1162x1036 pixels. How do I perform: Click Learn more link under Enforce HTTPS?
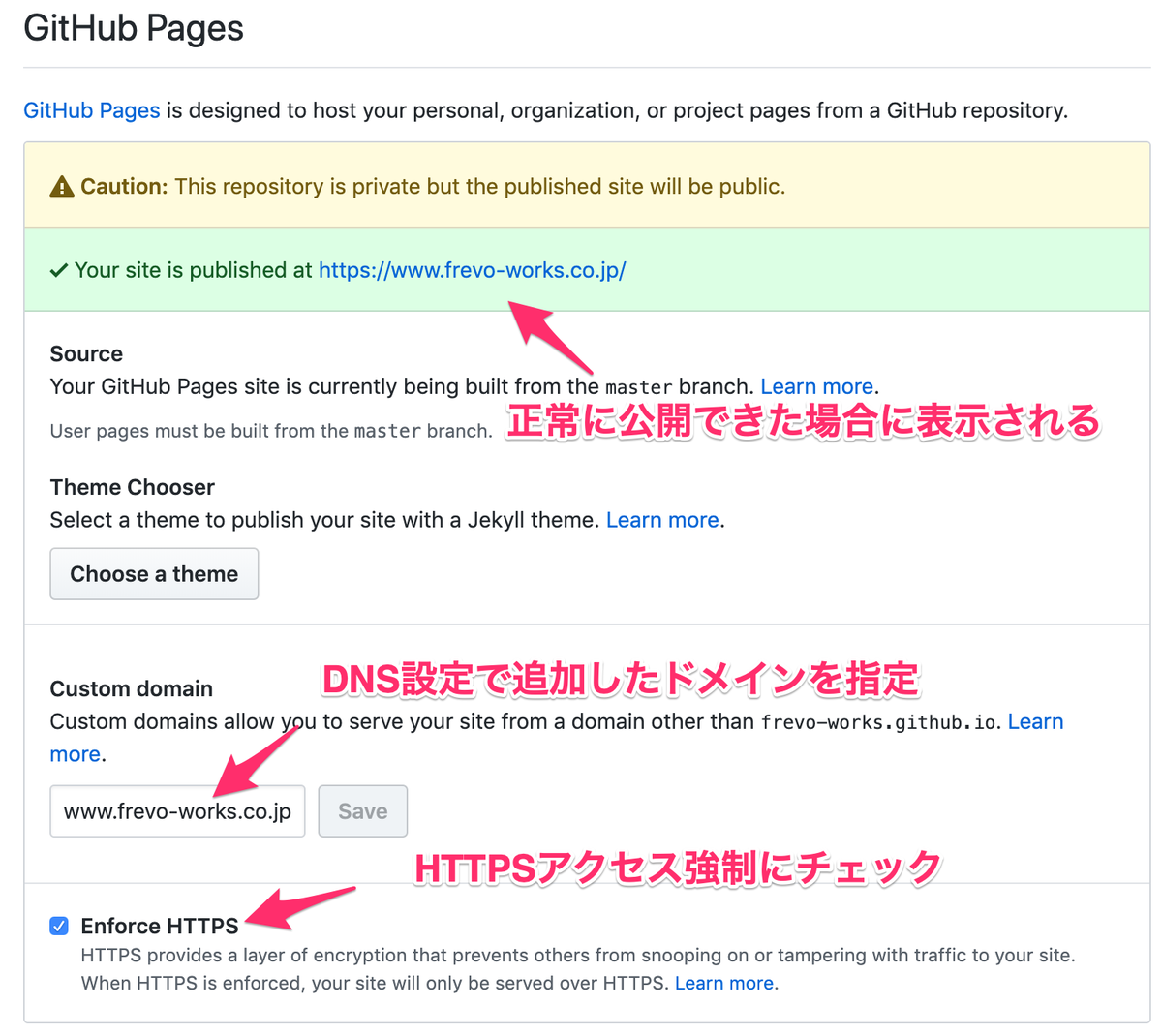(x=724, y=983)
